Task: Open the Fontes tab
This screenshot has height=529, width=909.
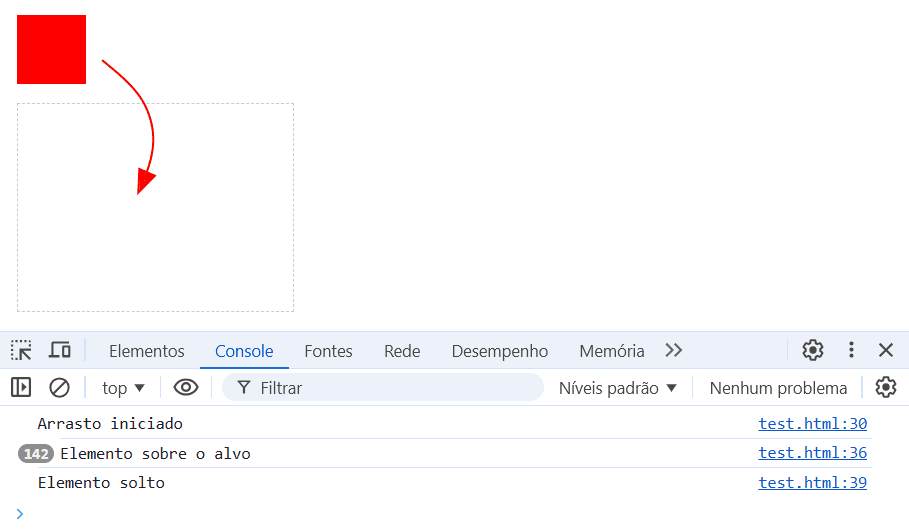Action: pyautogui.click(x=328, y=351)
